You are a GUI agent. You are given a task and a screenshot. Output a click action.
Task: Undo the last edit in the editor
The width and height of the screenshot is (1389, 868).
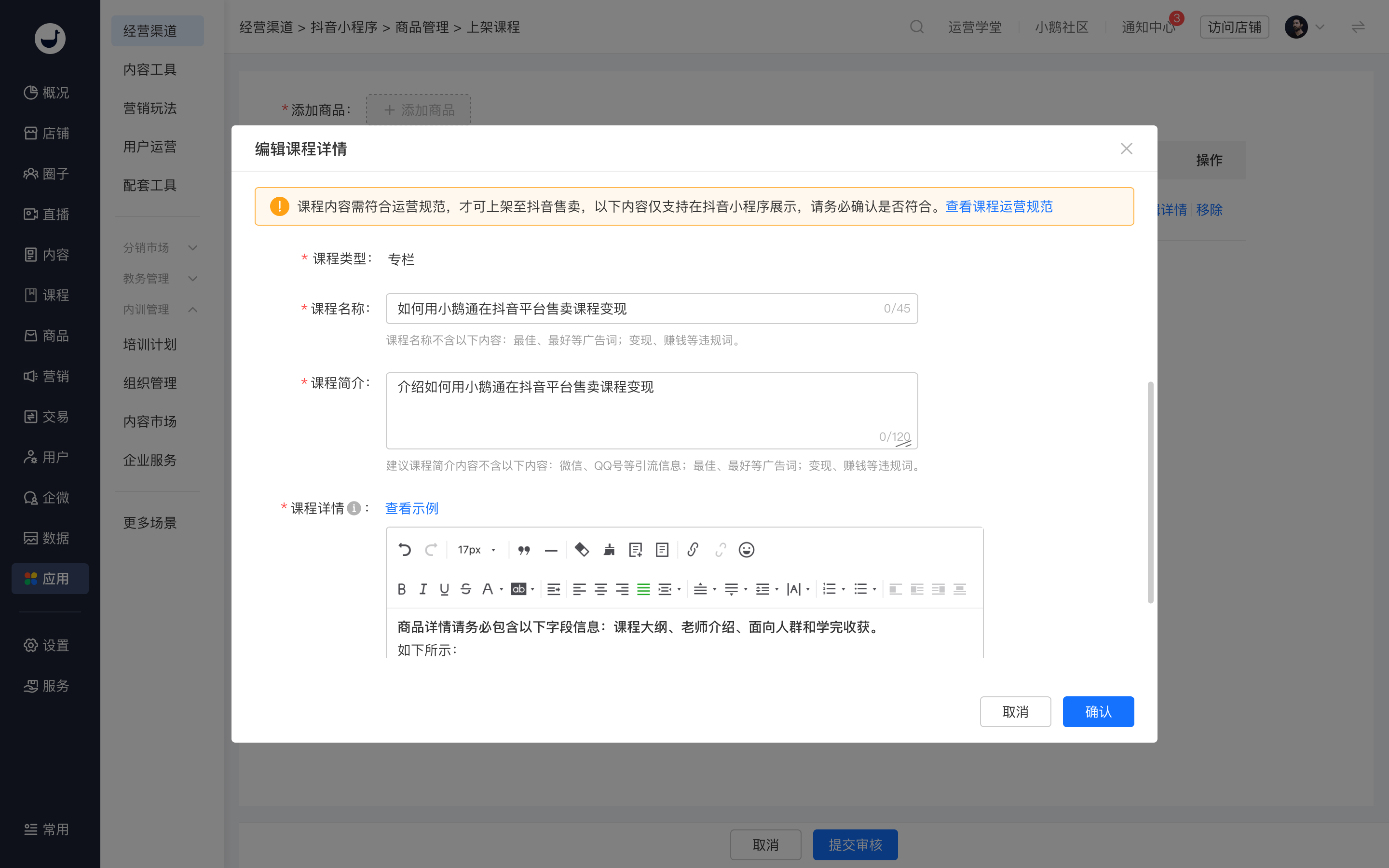click(405, 550)
